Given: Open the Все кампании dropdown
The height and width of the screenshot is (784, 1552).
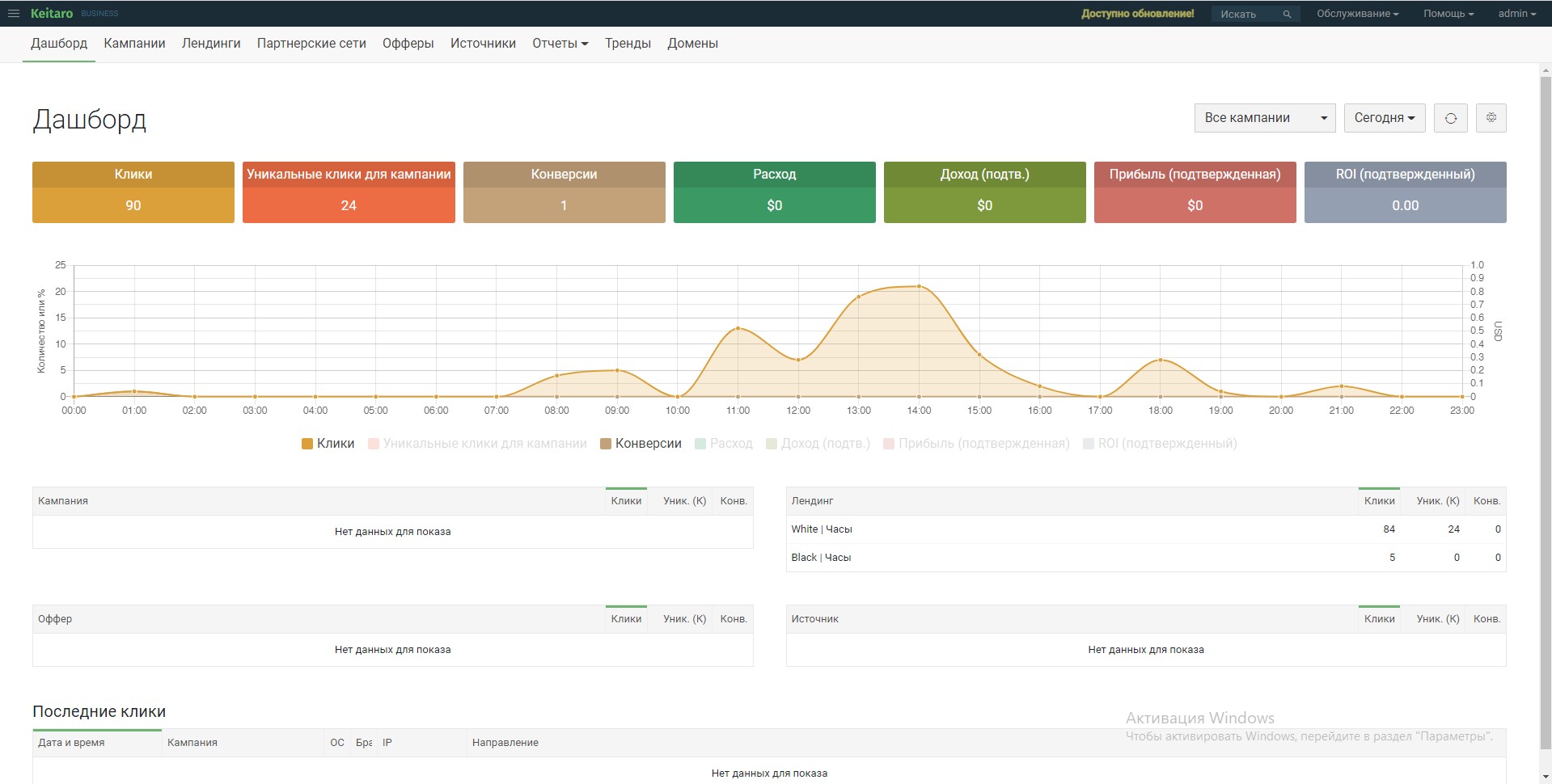Looking at the screenshot, I should (x=1265, y=118).
